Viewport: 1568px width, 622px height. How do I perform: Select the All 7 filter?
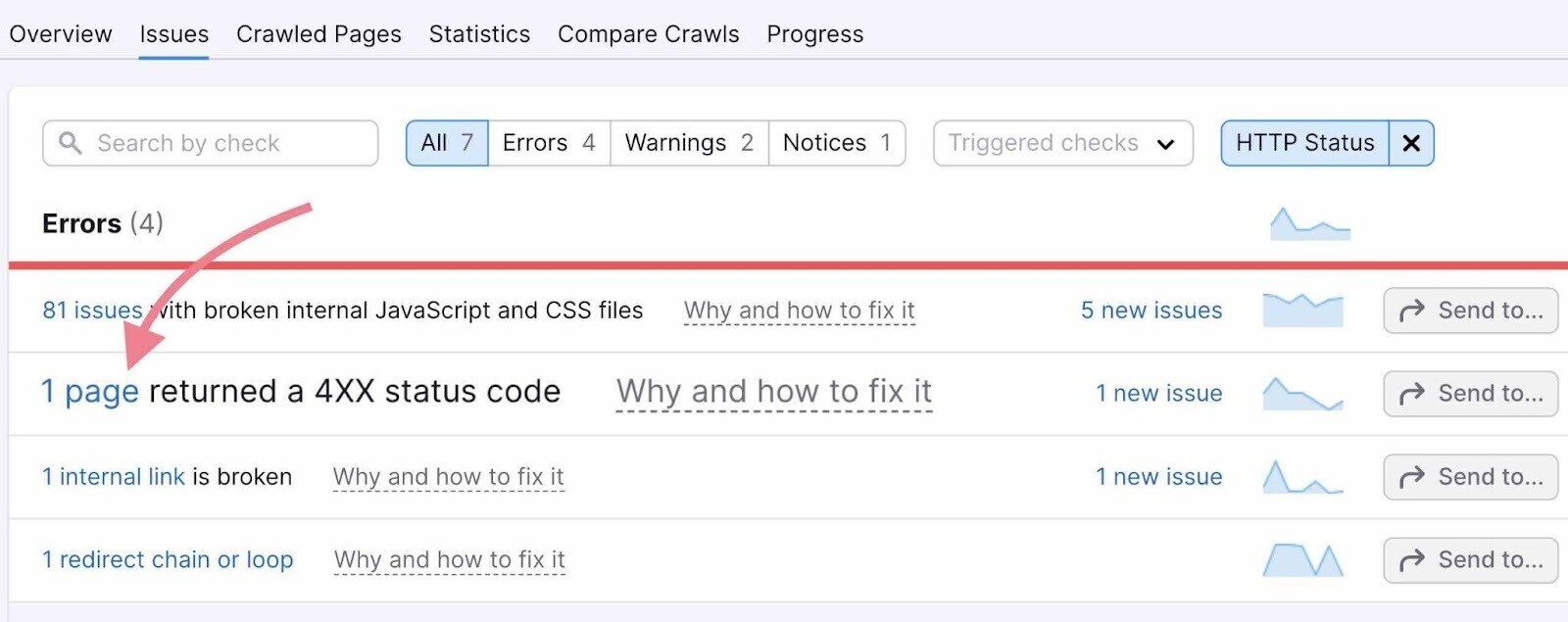click(447, 143)
